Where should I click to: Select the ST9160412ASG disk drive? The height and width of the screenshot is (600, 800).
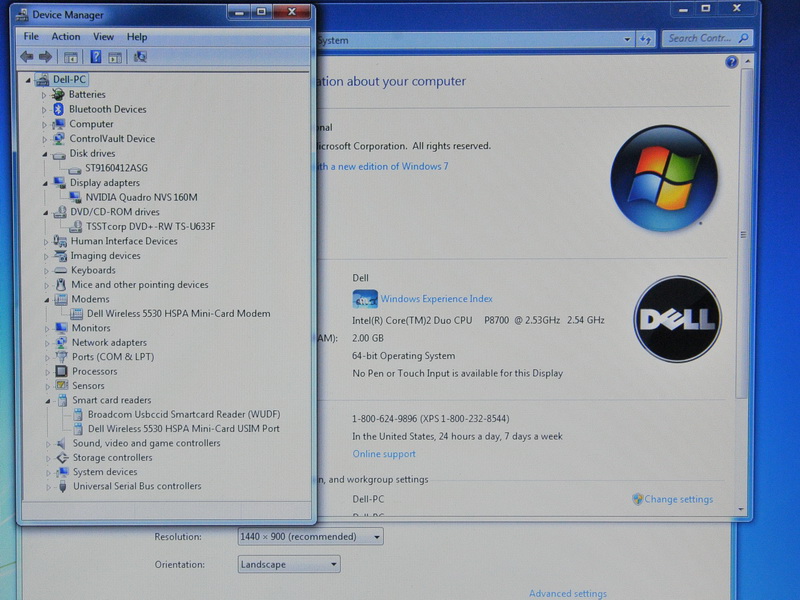click(x=116, y=168)
